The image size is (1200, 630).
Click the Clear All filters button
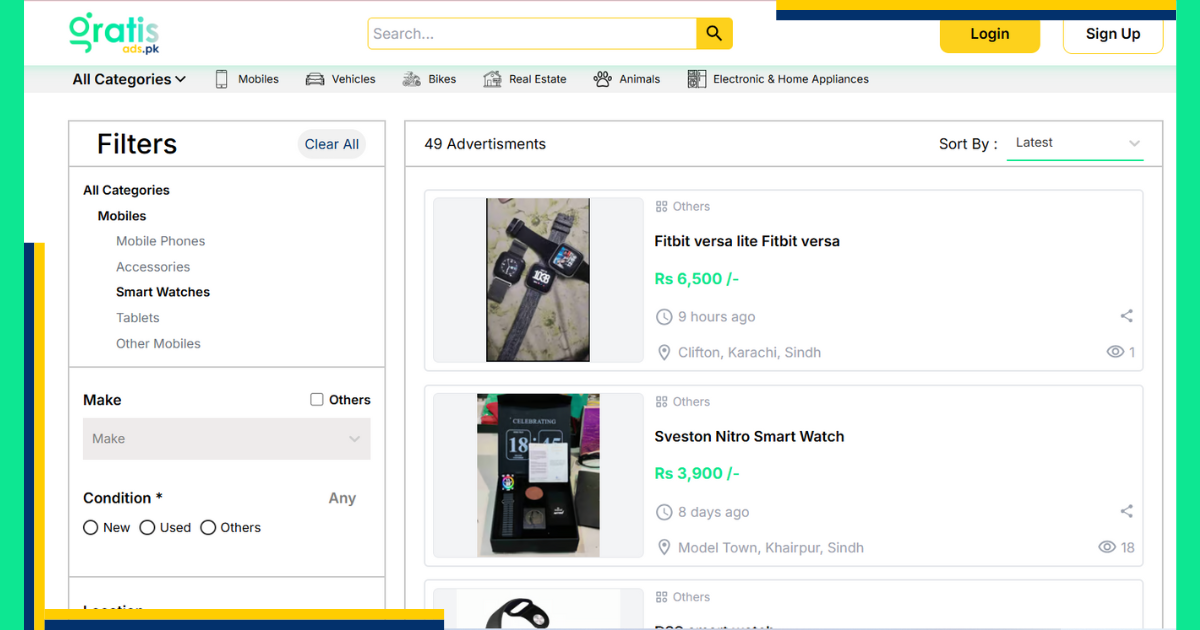332,144
